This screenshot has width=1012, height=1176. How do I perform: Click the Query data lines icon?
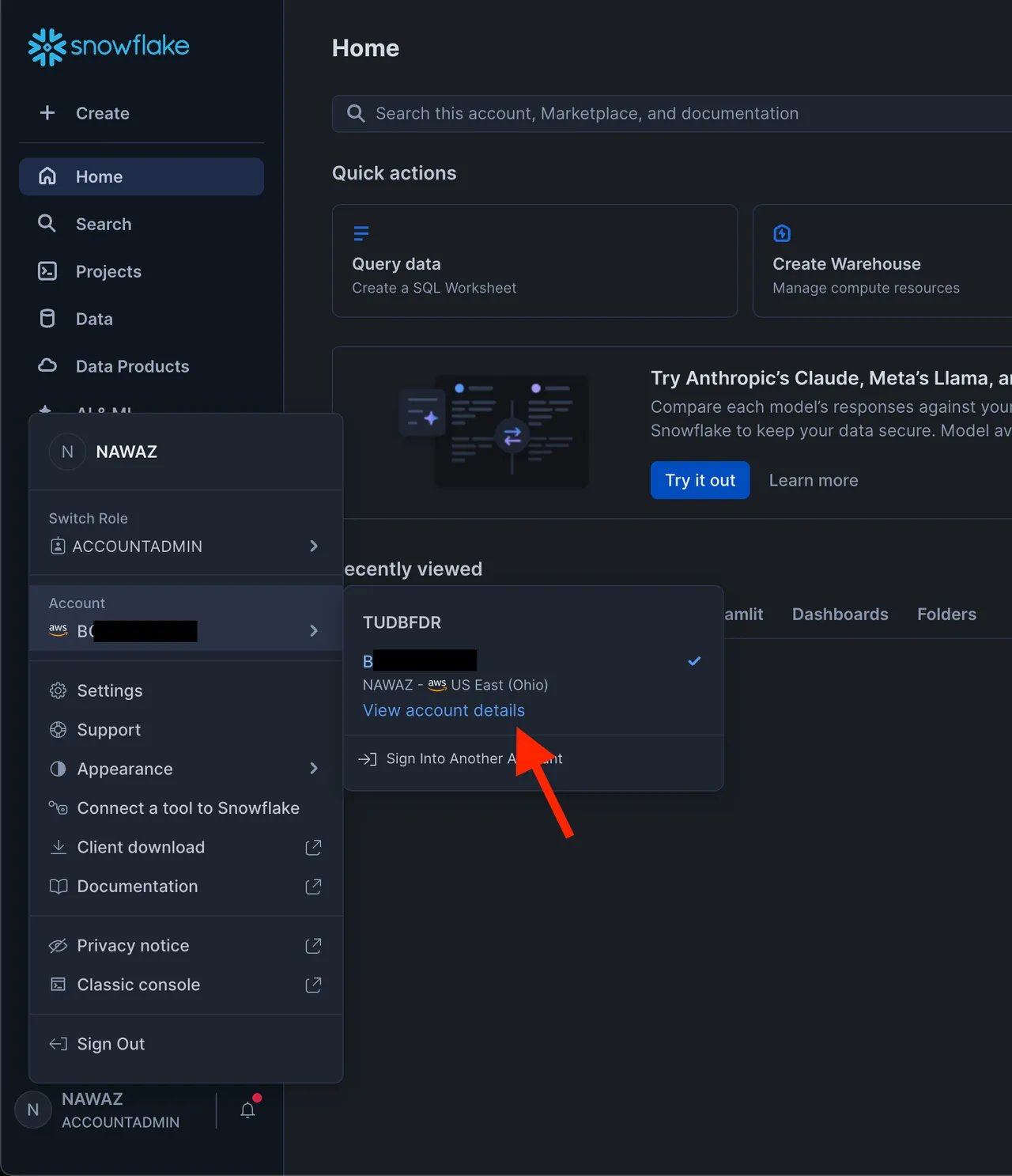[x=361, y=233]
